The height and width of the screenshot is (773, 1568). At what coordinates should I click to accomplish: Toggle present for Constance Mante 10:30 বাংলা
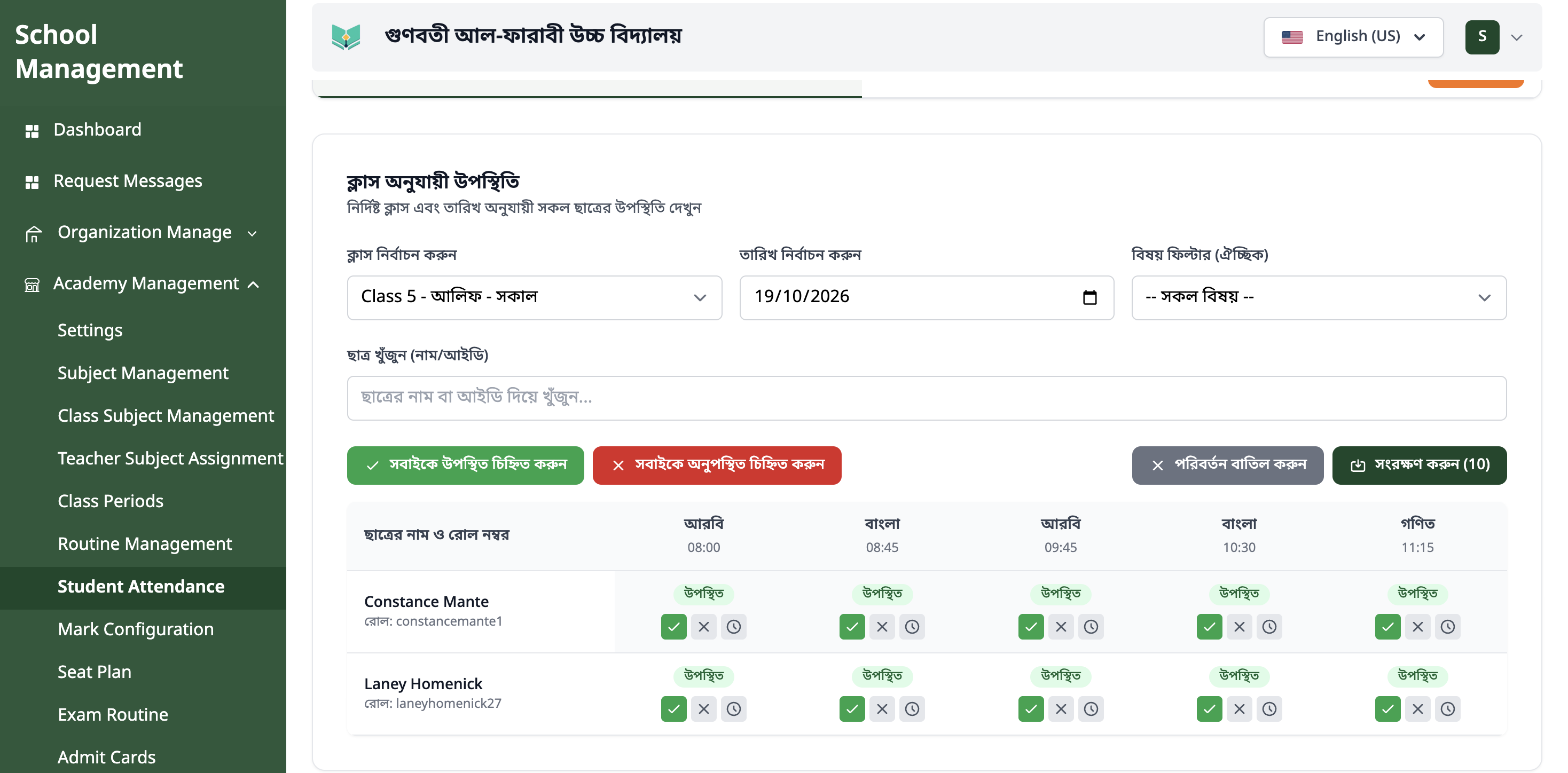1210,626
